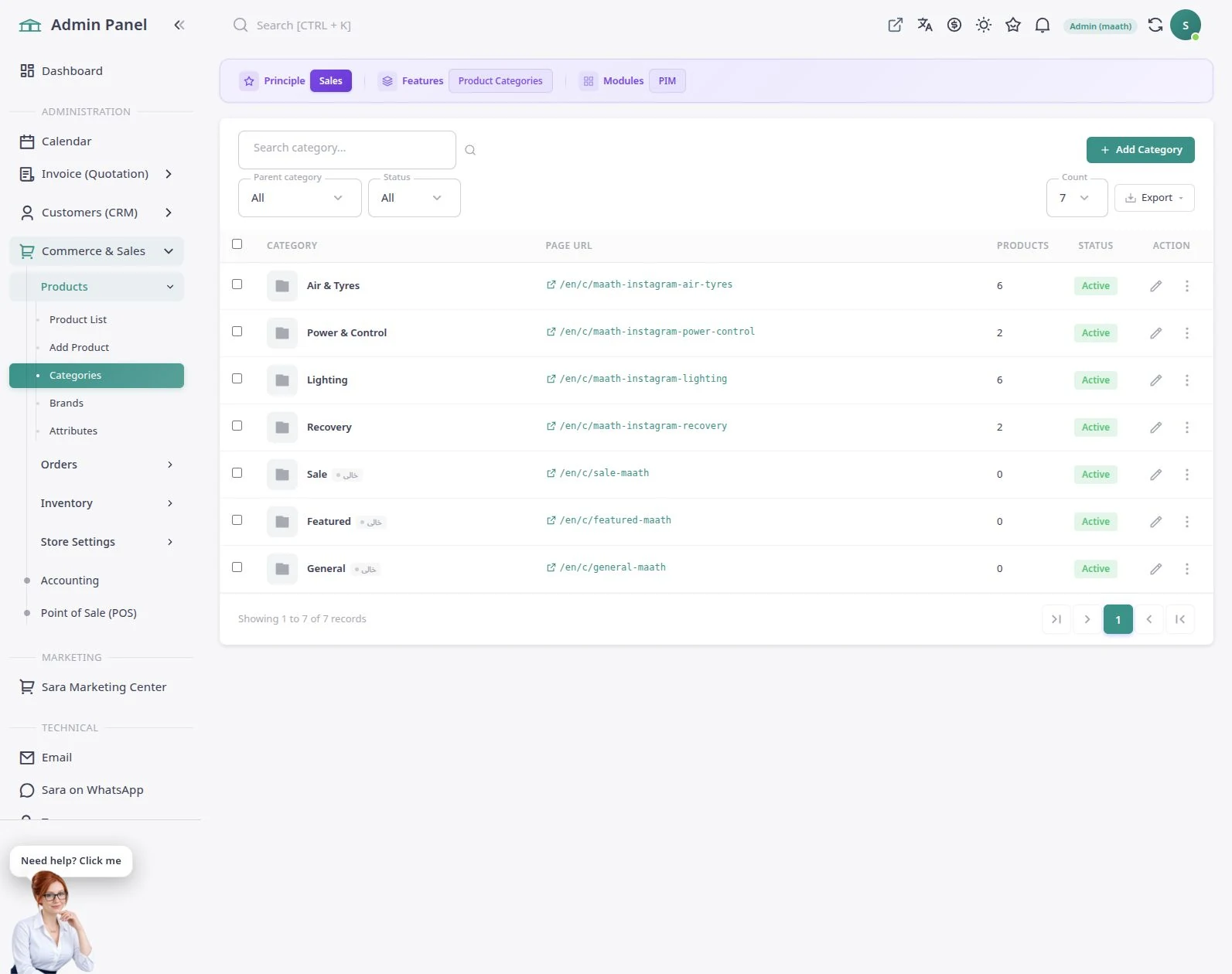Check the Recovery row checkbox
The image size is (1232, 974).
tap(237, 426)
